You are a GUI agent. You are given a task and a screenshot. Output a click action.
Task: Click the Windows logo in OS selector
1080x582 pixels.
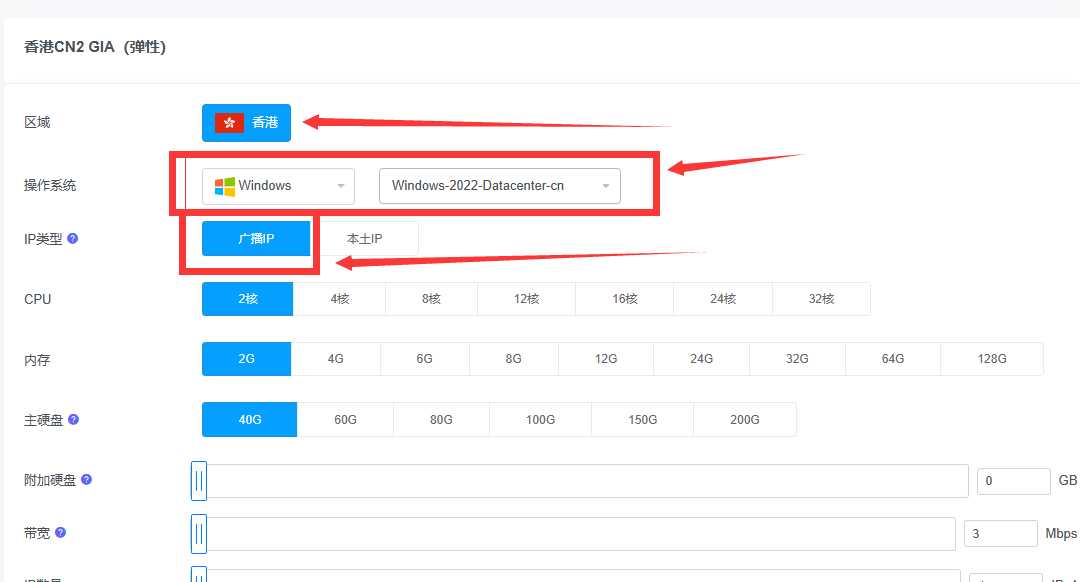tap(225, 186)
